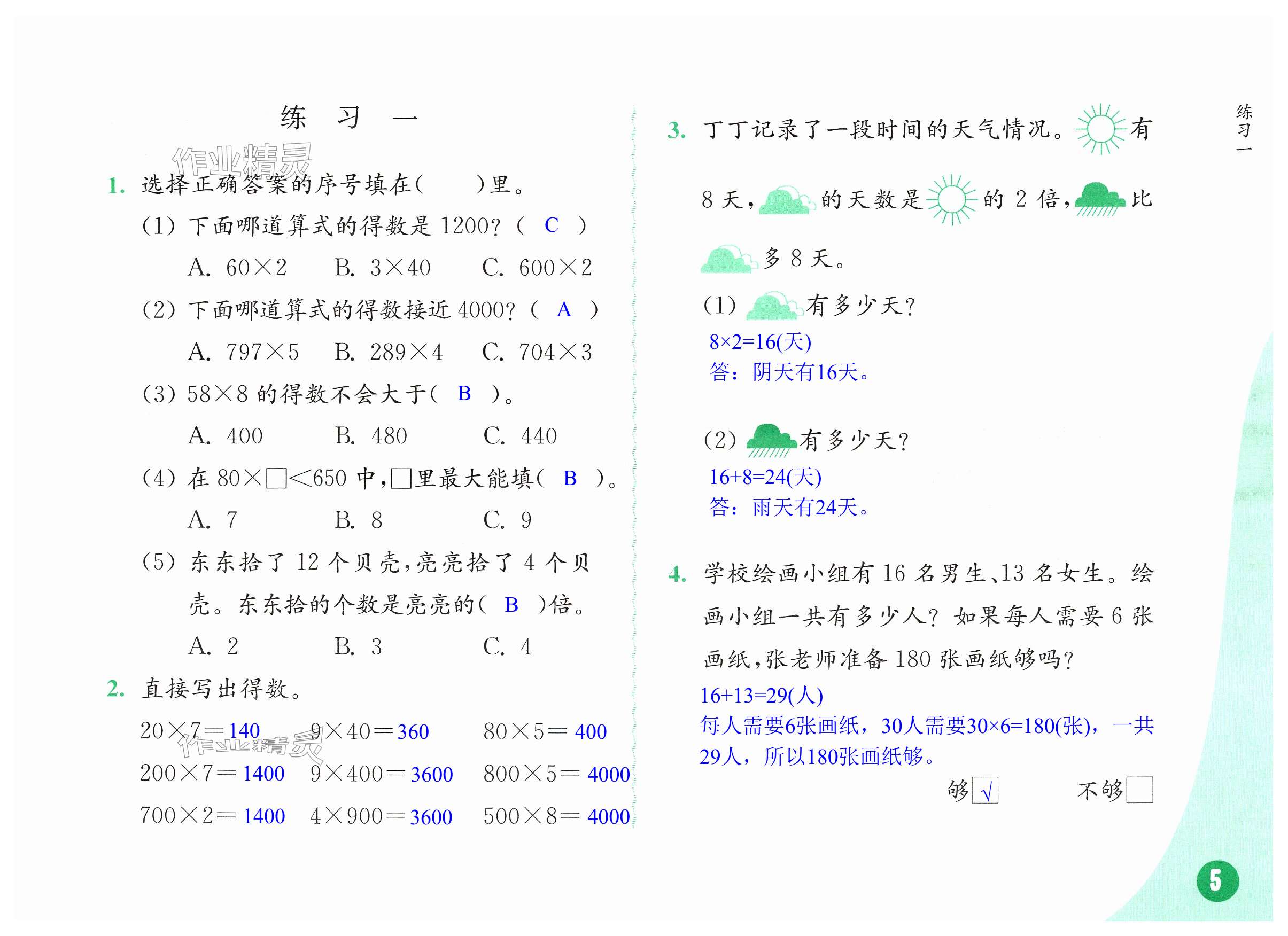
Task: Select option A. 60×2
Action: [x=237, y=268]
